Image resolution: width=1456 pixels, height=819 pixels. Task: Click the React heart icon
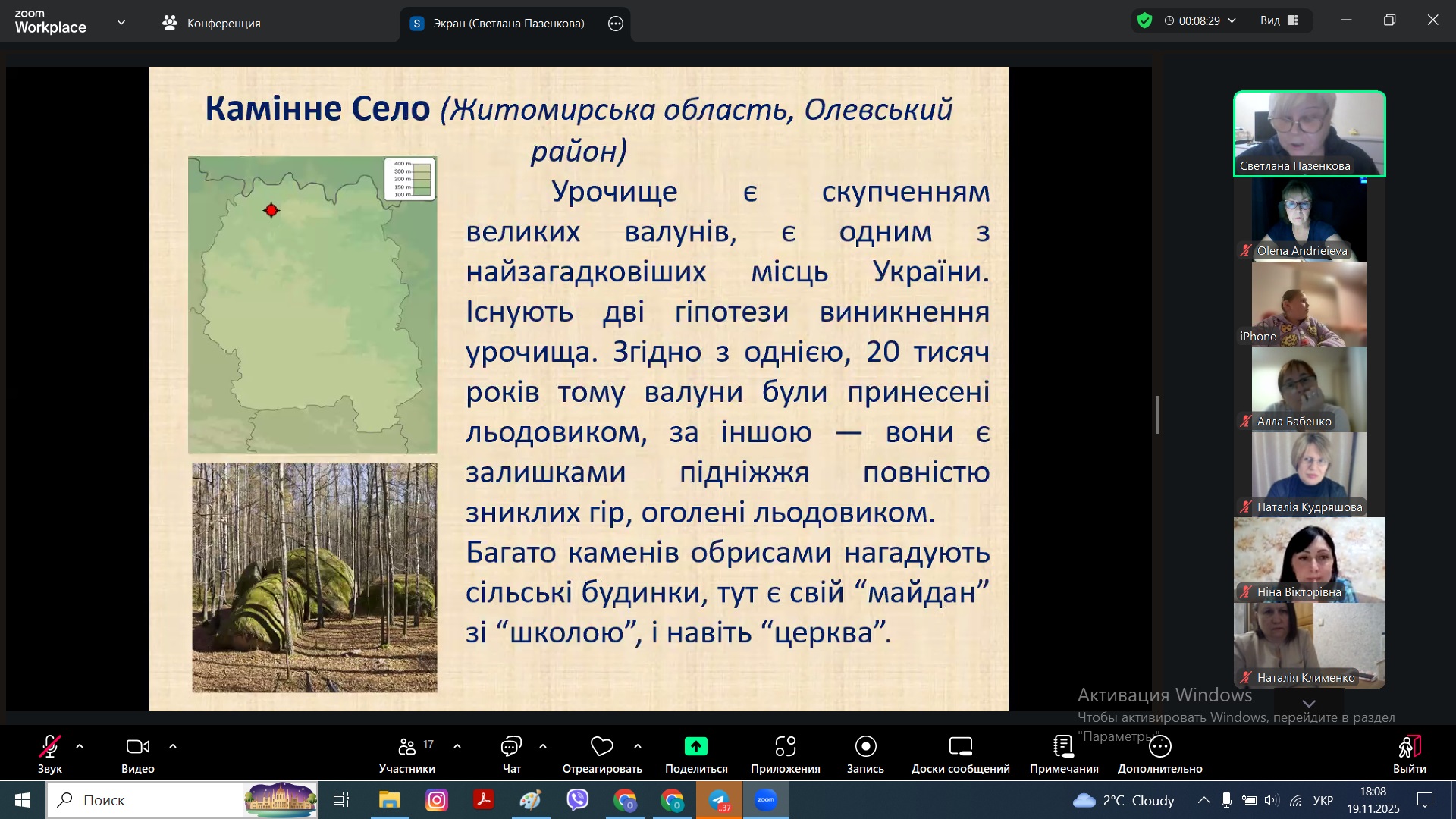coord(601,747)
